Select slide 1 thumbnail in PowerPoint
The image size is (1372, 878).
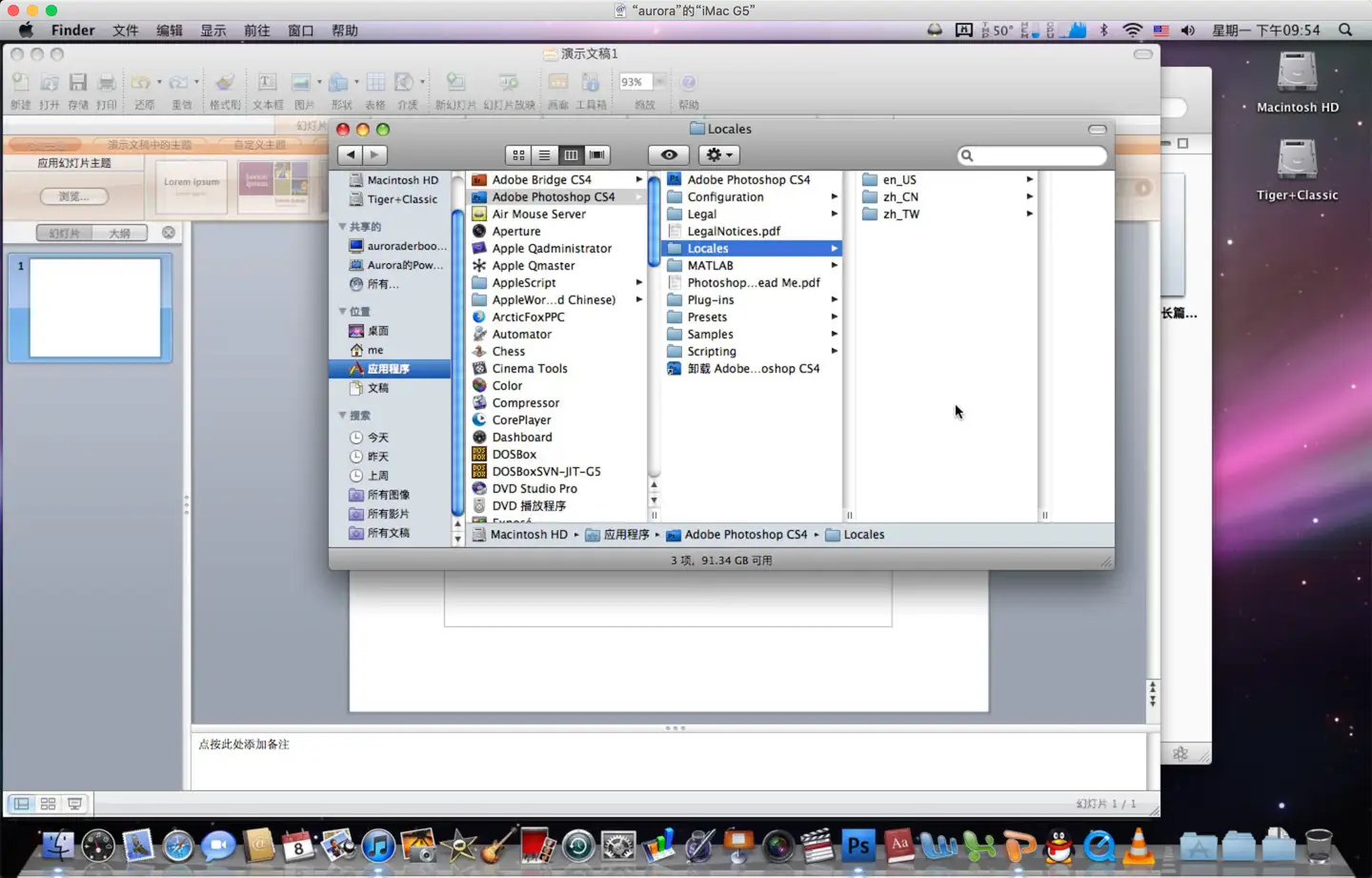(95, 308)
